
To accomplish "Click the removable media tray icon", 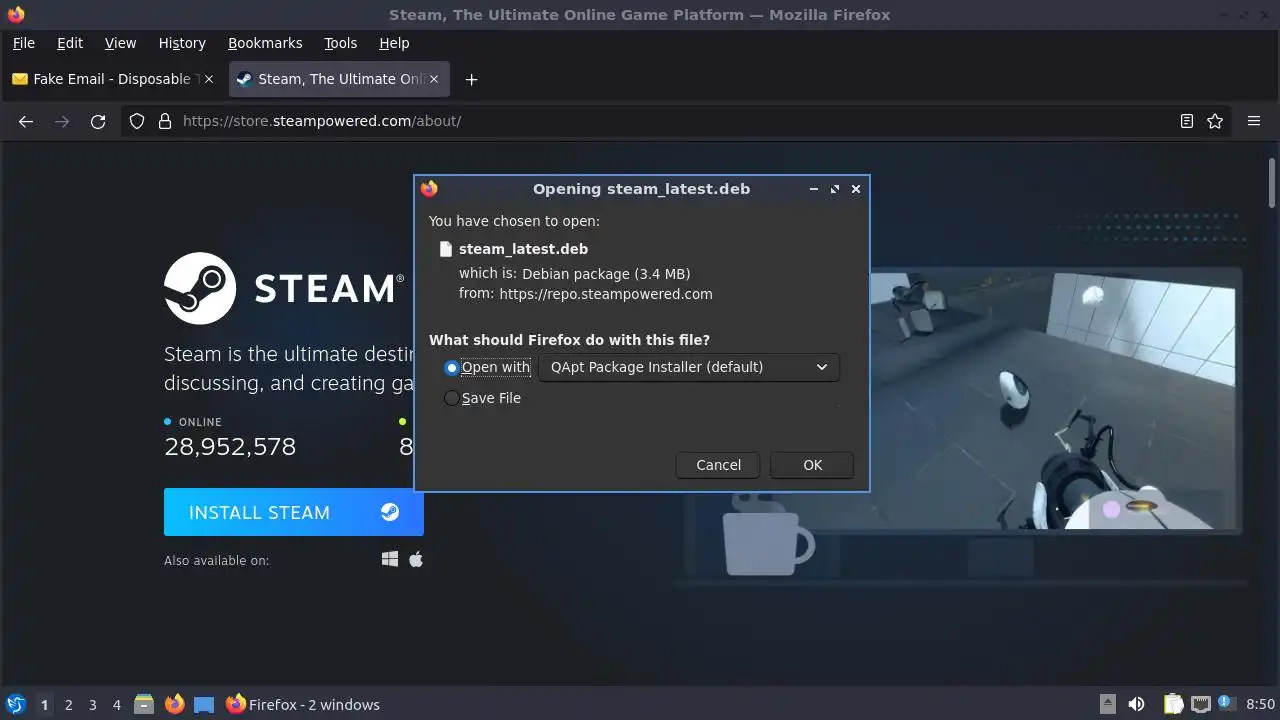I will (1107, 704).
